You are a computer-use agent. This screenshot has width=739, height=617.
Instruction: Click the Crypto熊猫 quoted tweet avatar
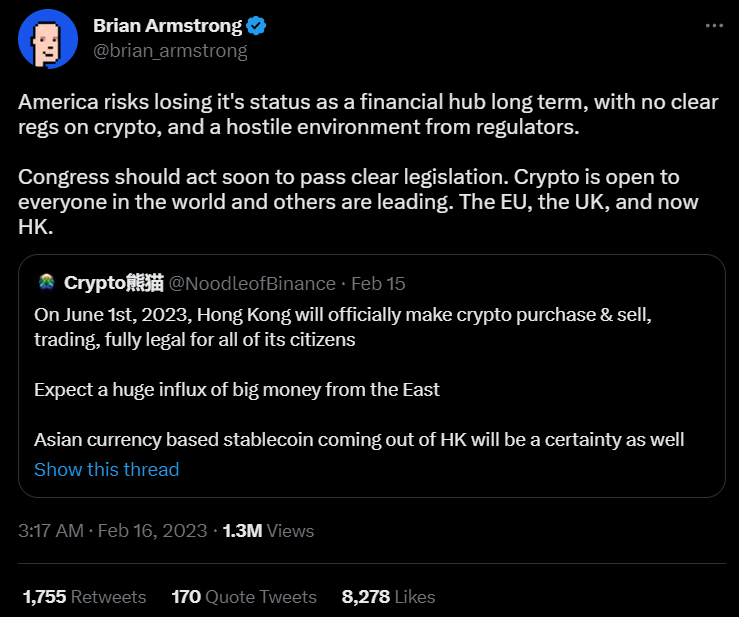46,283
